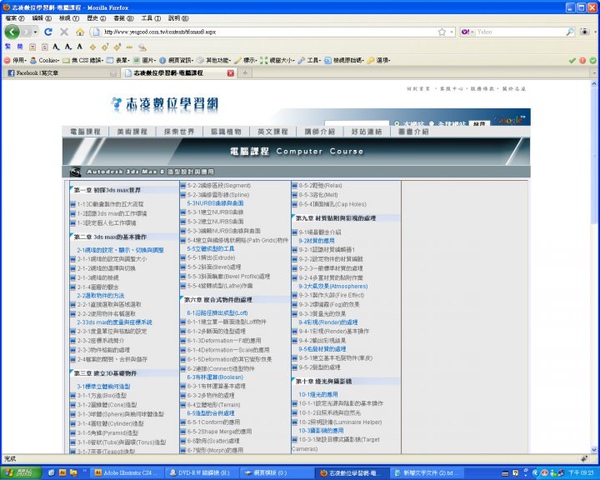600x480 pixels.
Task: Click the Autodesk 3ds Max course logo icon
Action: pyautogui.click(x=76, y=172)
